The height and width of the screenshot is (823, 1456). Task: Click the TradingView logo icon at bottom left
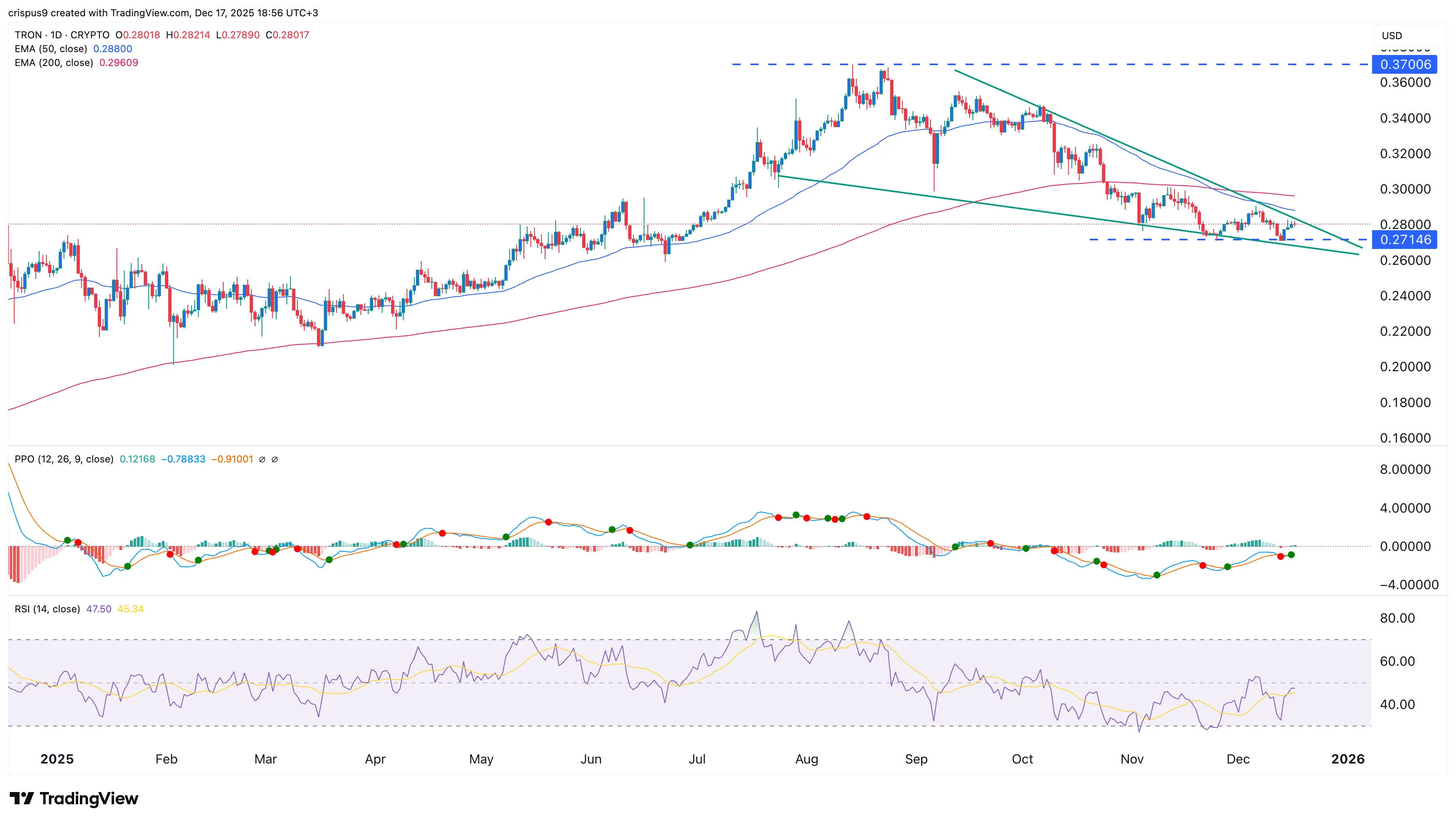(x=22, y=798)
